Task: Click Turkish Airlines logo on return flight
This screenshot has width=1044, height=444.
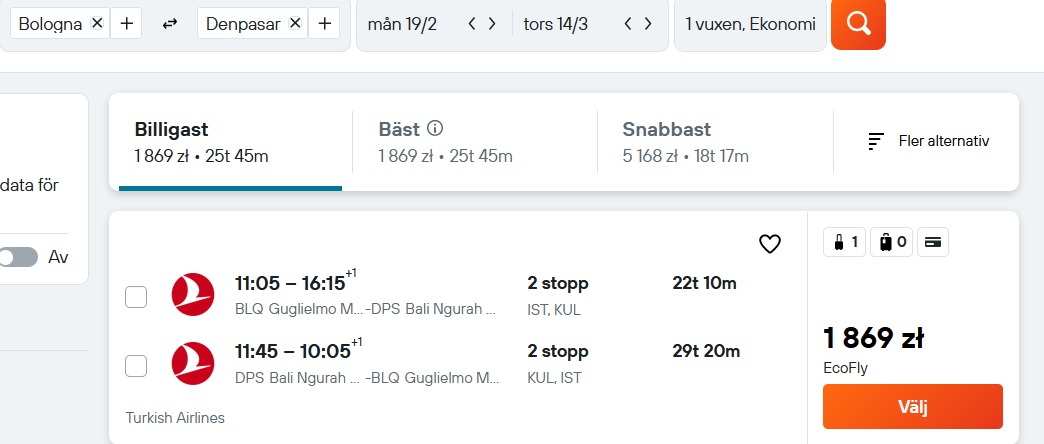Action: [x=193, y=363]
